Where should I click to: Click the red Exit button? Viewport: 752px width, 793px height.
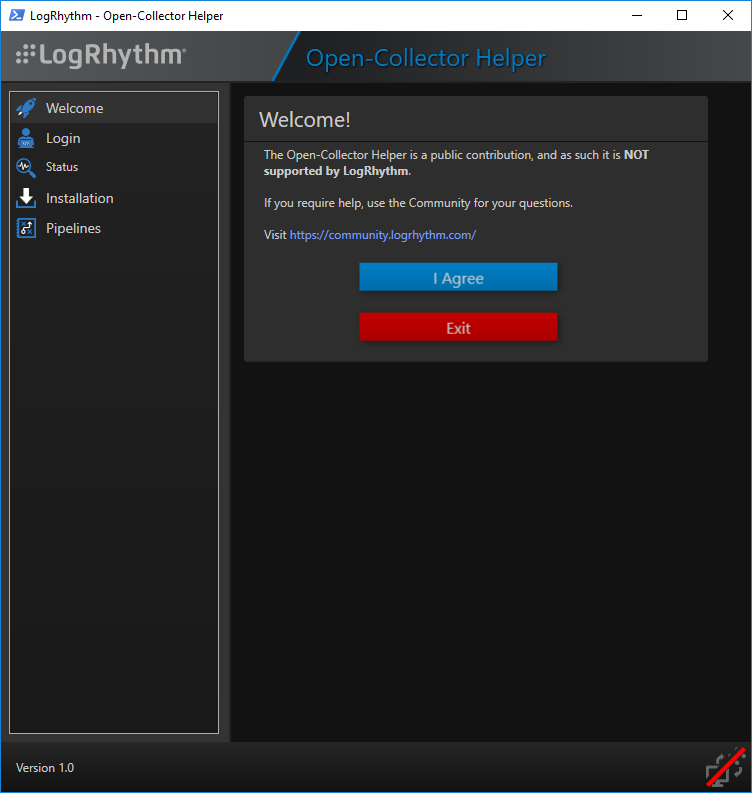coord(458,327)
